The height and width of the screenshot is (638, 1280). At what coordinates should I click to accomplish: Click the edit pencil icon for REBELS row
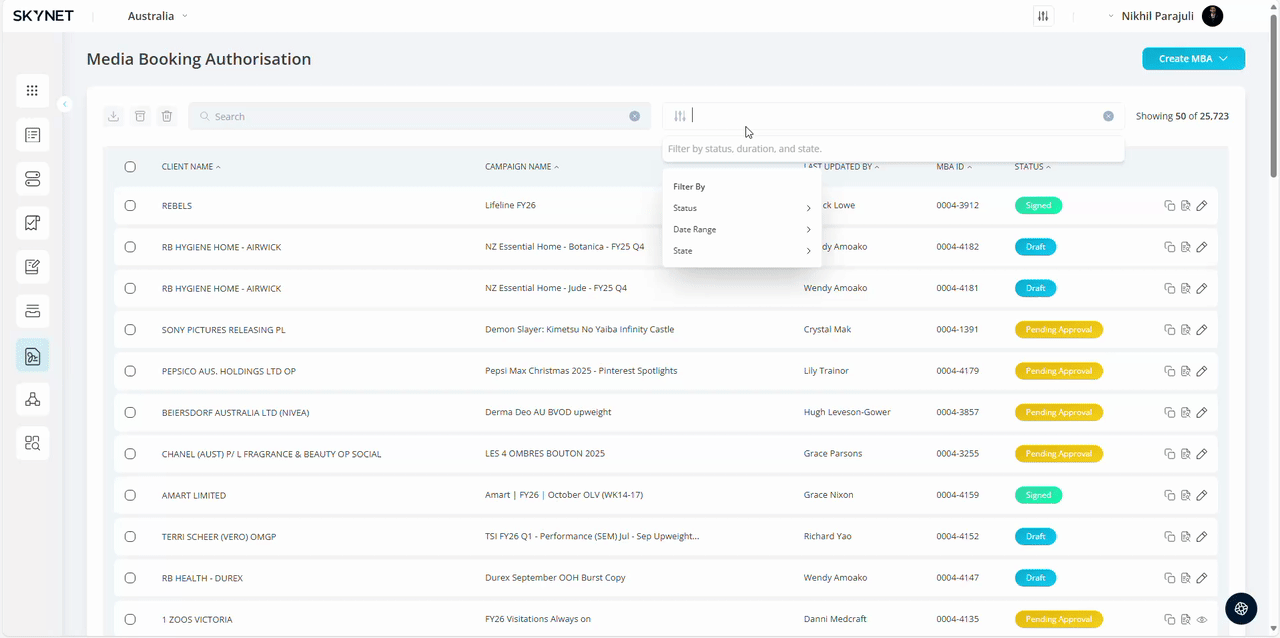1202,206
